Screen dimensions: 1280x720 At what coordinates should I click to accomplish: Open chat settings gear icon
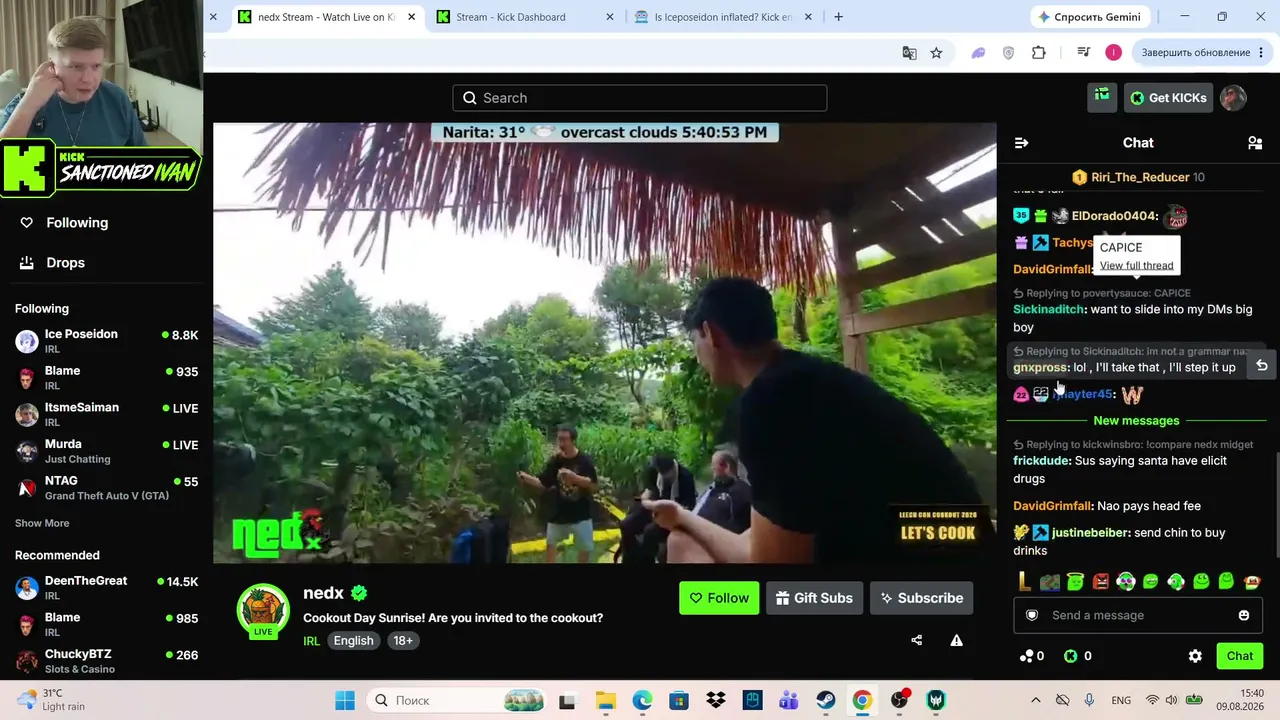pyautogui.click(x=1195, y=656)
